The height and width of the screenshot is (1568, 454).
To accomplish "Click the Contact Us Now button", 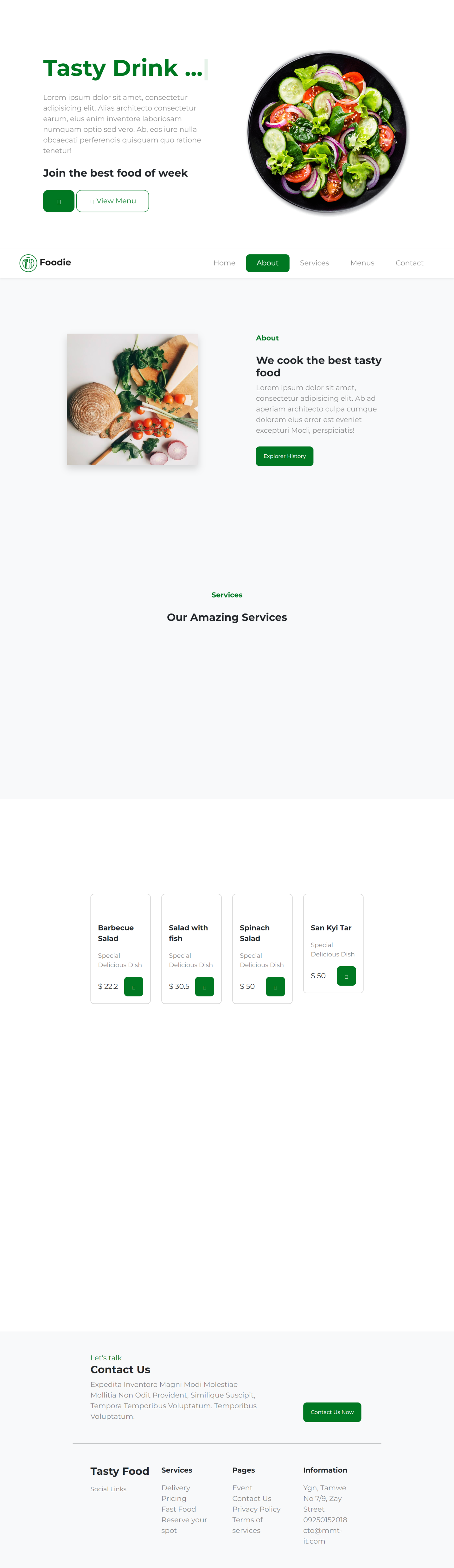I will click(x=332, y=1412).
